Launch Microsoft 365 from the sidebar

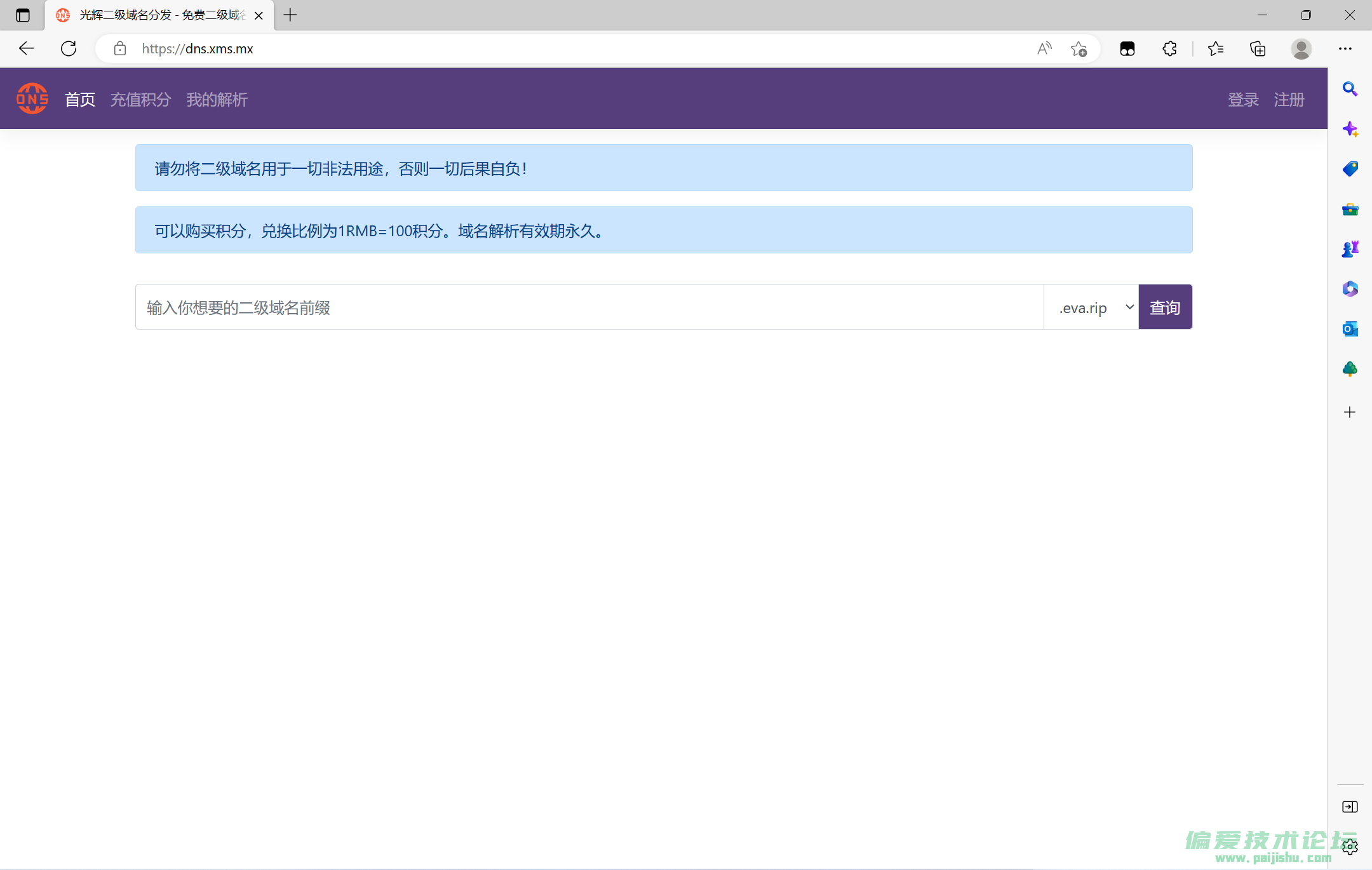pyautogui.click(x=1350, y=288)
